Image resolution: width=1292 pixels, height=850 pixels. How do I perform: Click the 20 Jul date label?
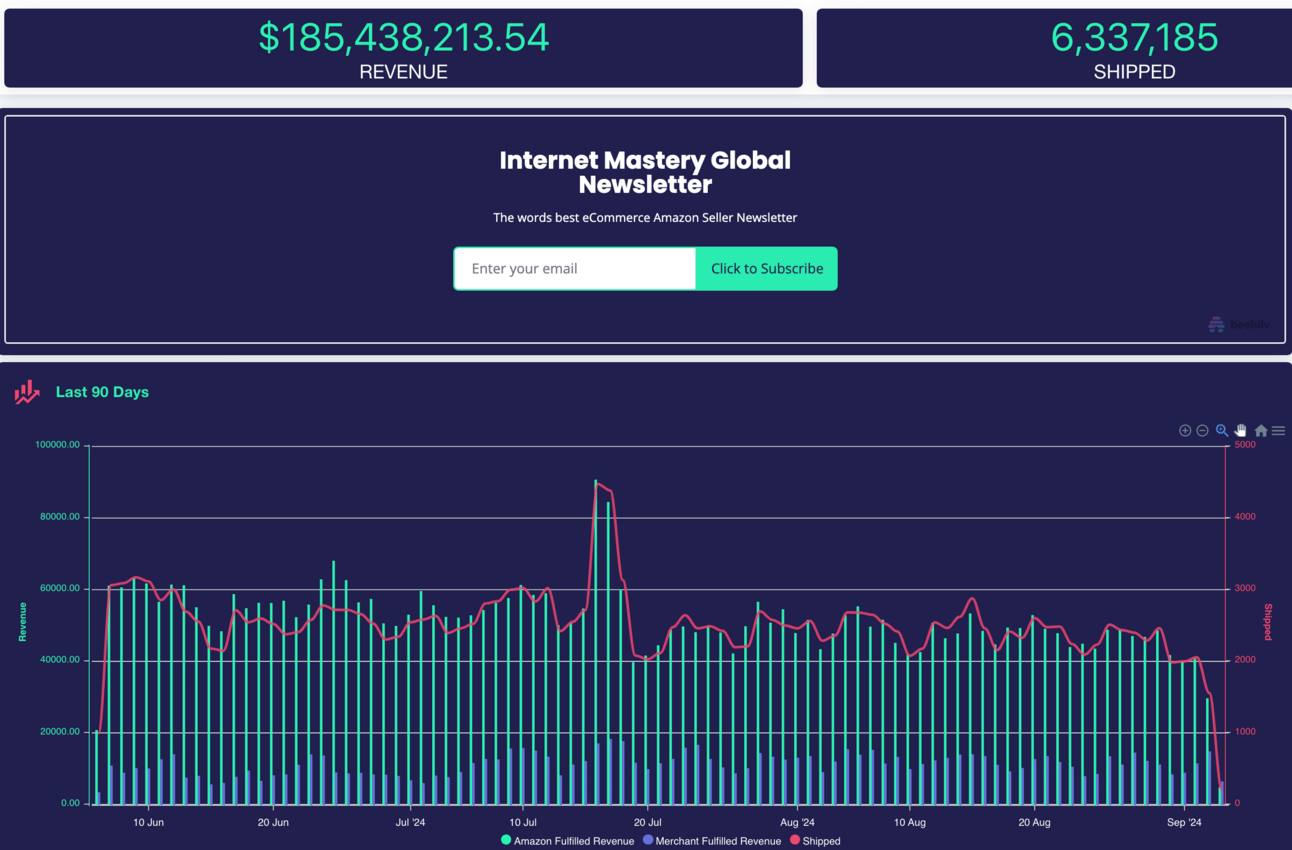[647, 823]
